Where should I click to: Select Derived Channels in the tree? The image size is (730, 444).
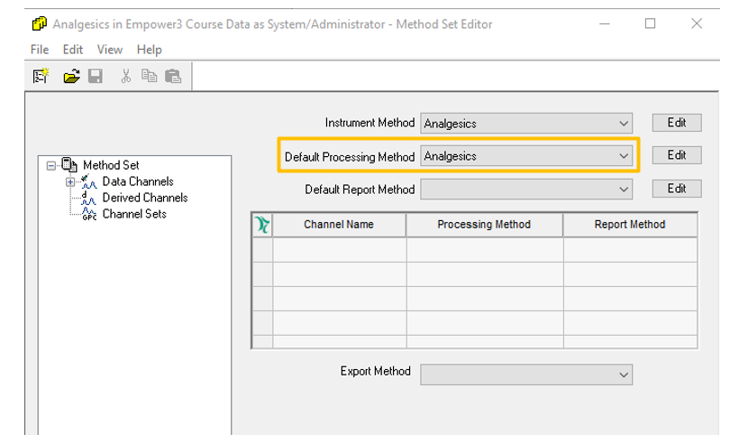pos(145,198)
